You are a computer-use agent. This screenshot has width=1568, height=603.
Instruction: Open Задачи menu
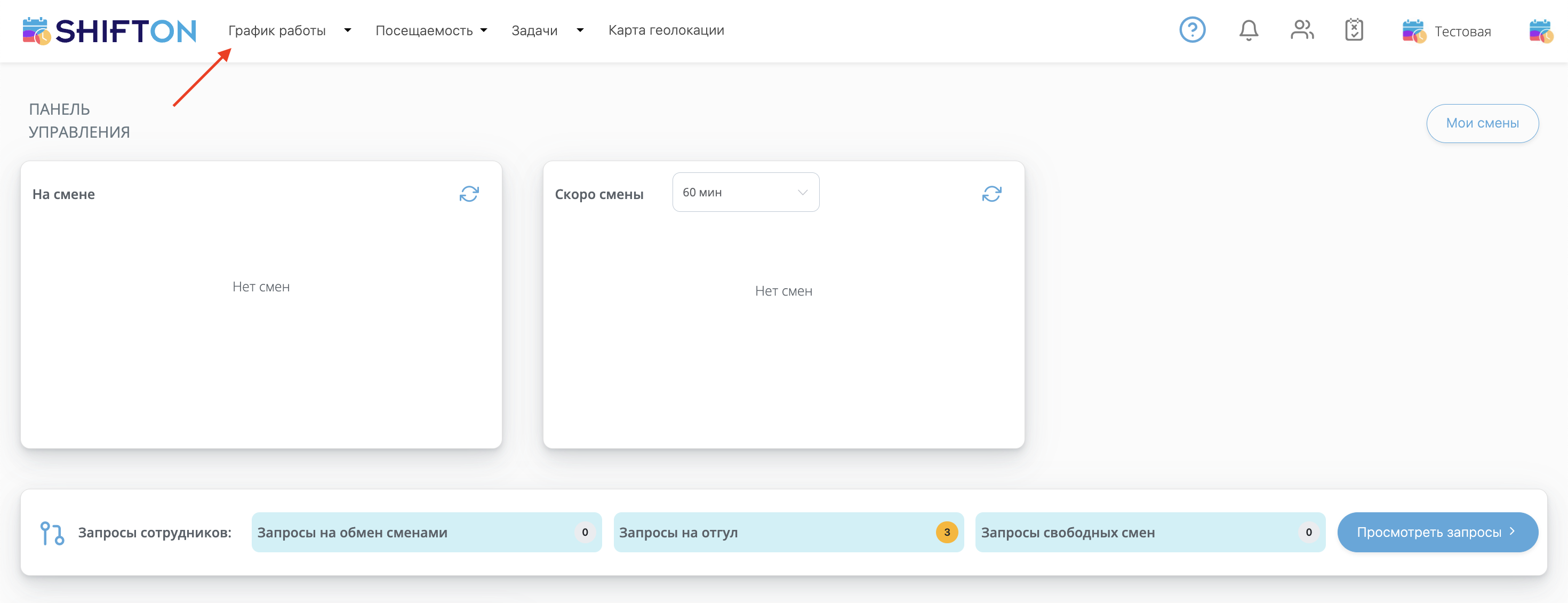(534, 30)
